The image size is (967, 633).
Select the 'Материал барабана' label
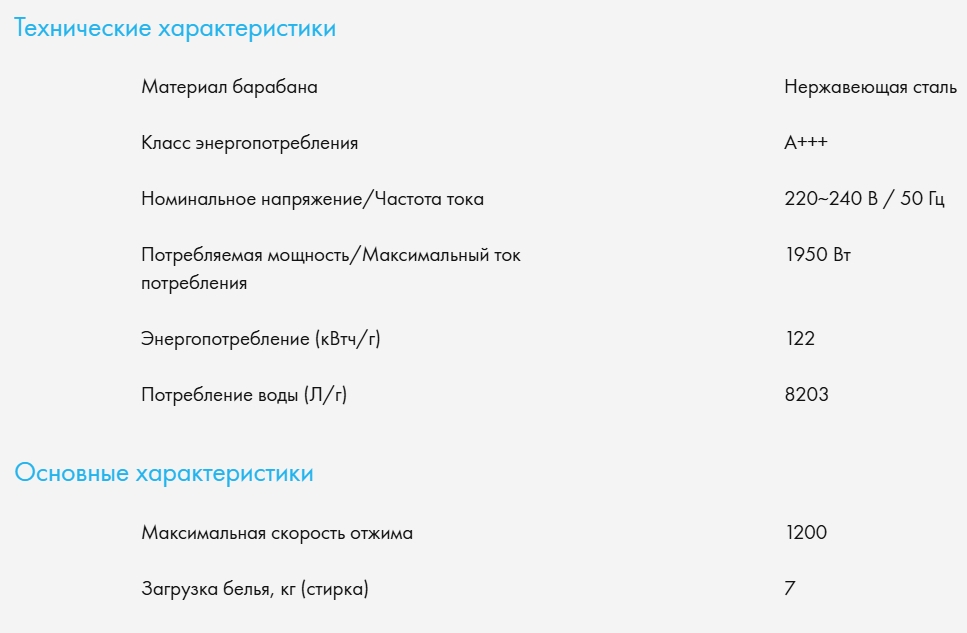(x=230, y=87)
